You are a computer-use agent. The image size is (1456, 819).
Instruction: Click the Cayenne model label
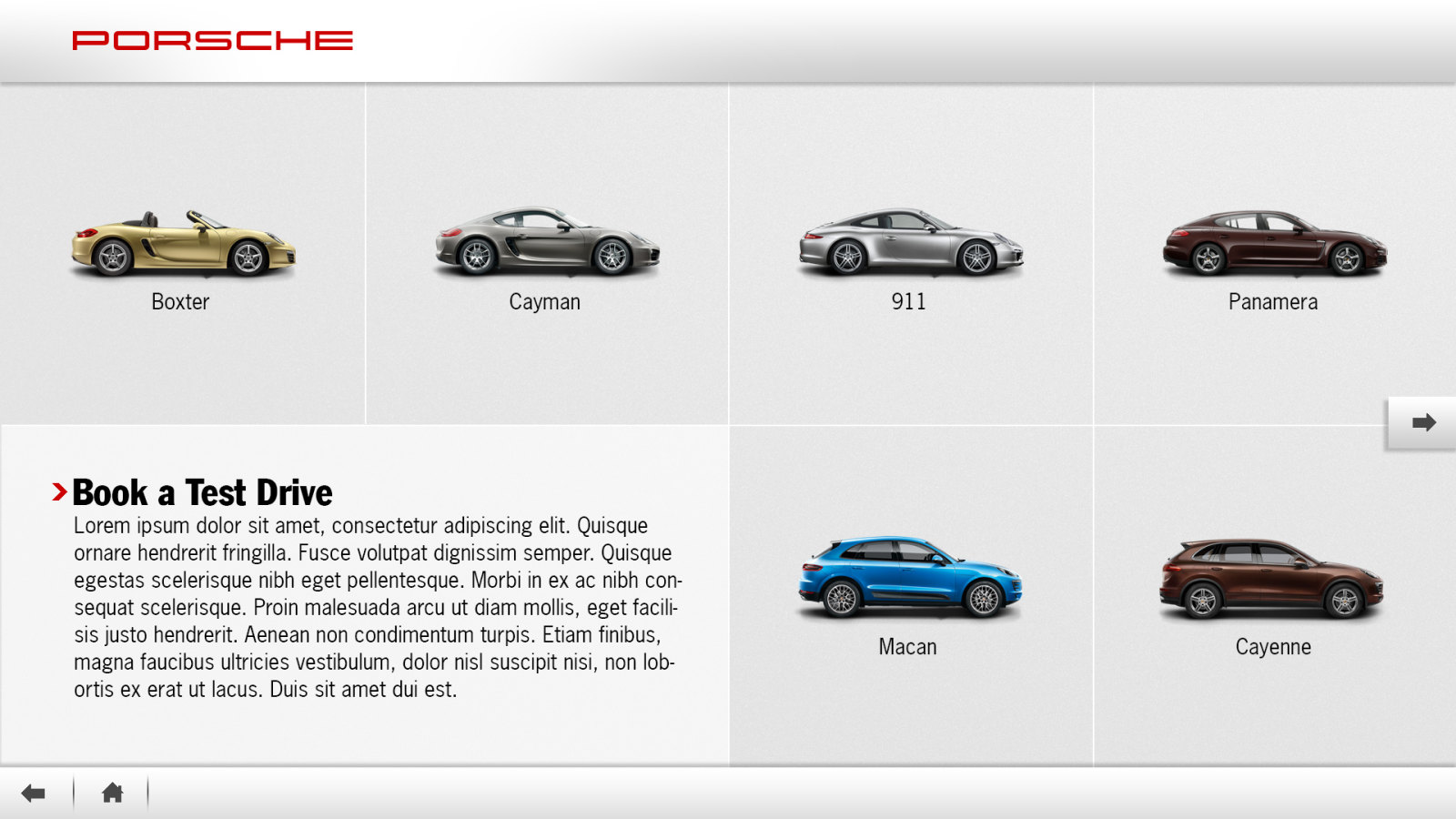point(1273,647)
